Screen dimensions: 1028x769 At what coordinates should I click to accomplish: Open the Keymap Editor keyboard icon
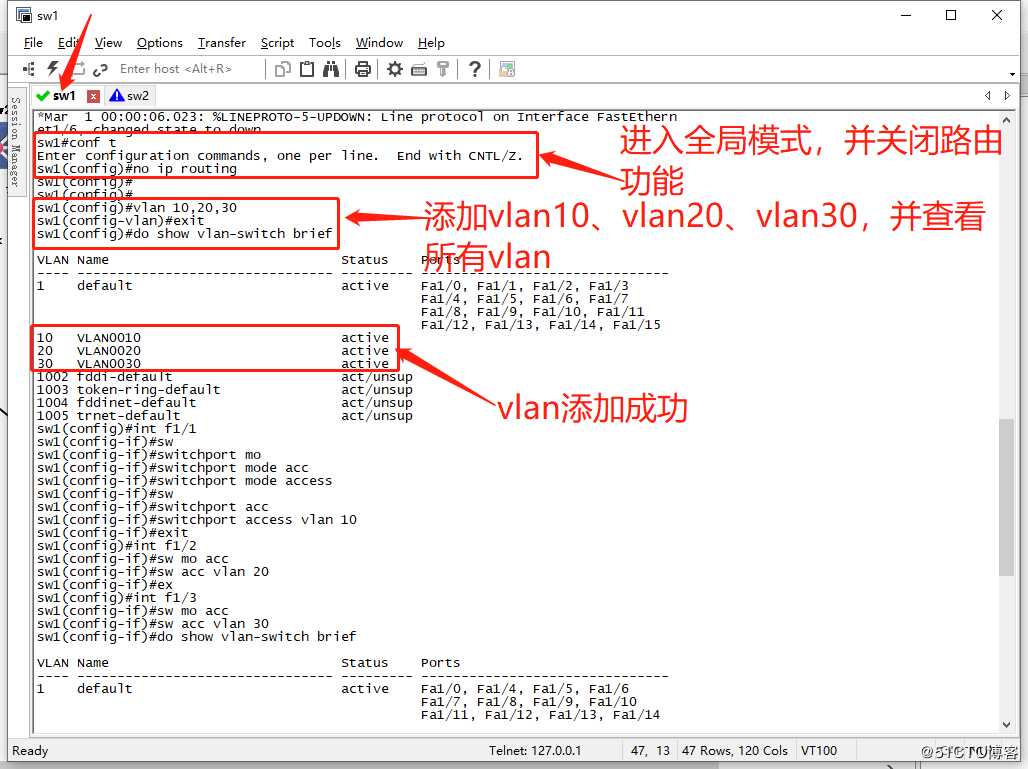pyautogui.click(x=419, y=69)
